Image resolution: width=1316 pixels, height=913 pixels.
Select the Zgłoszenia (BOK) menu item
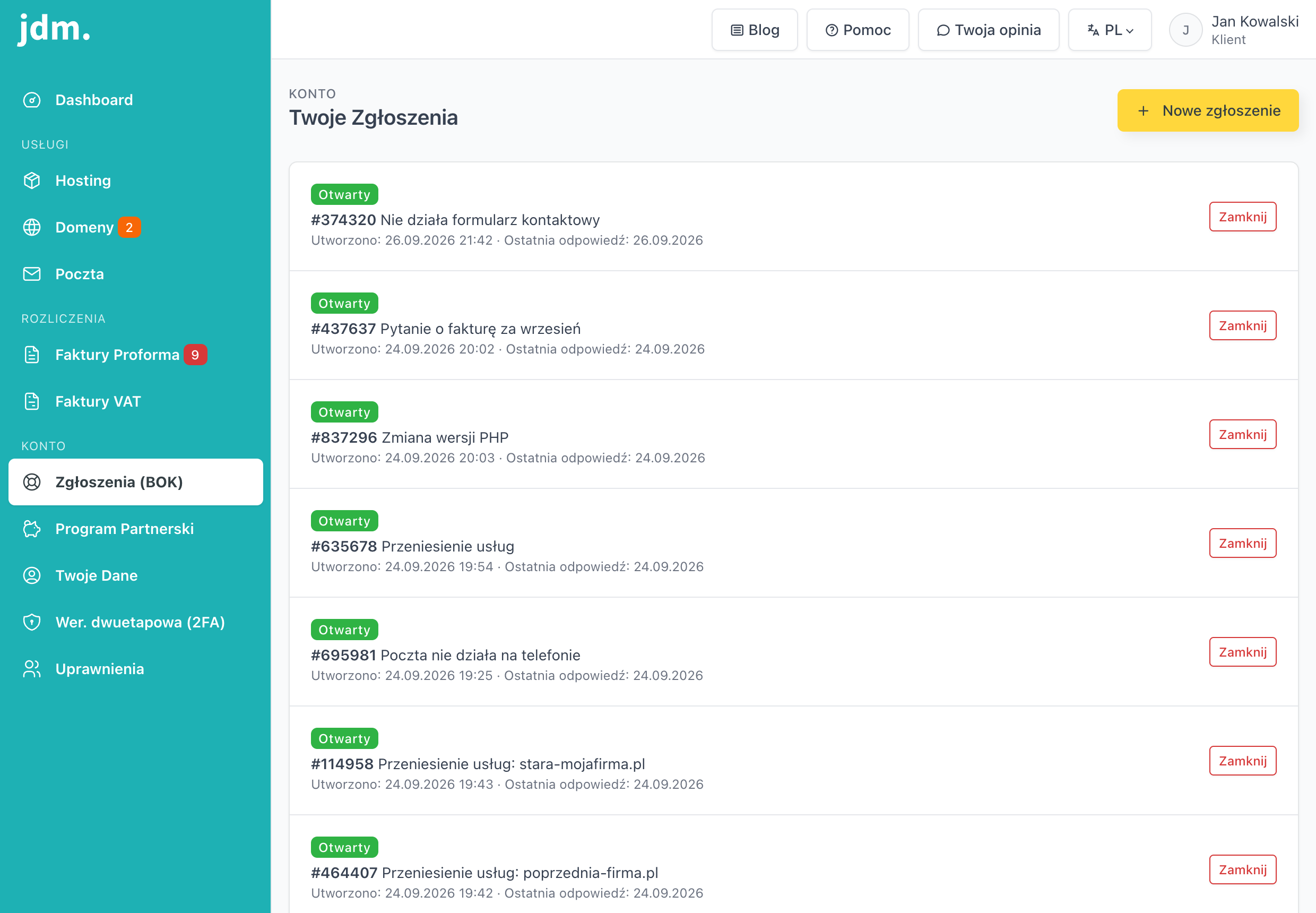[135, 482]
